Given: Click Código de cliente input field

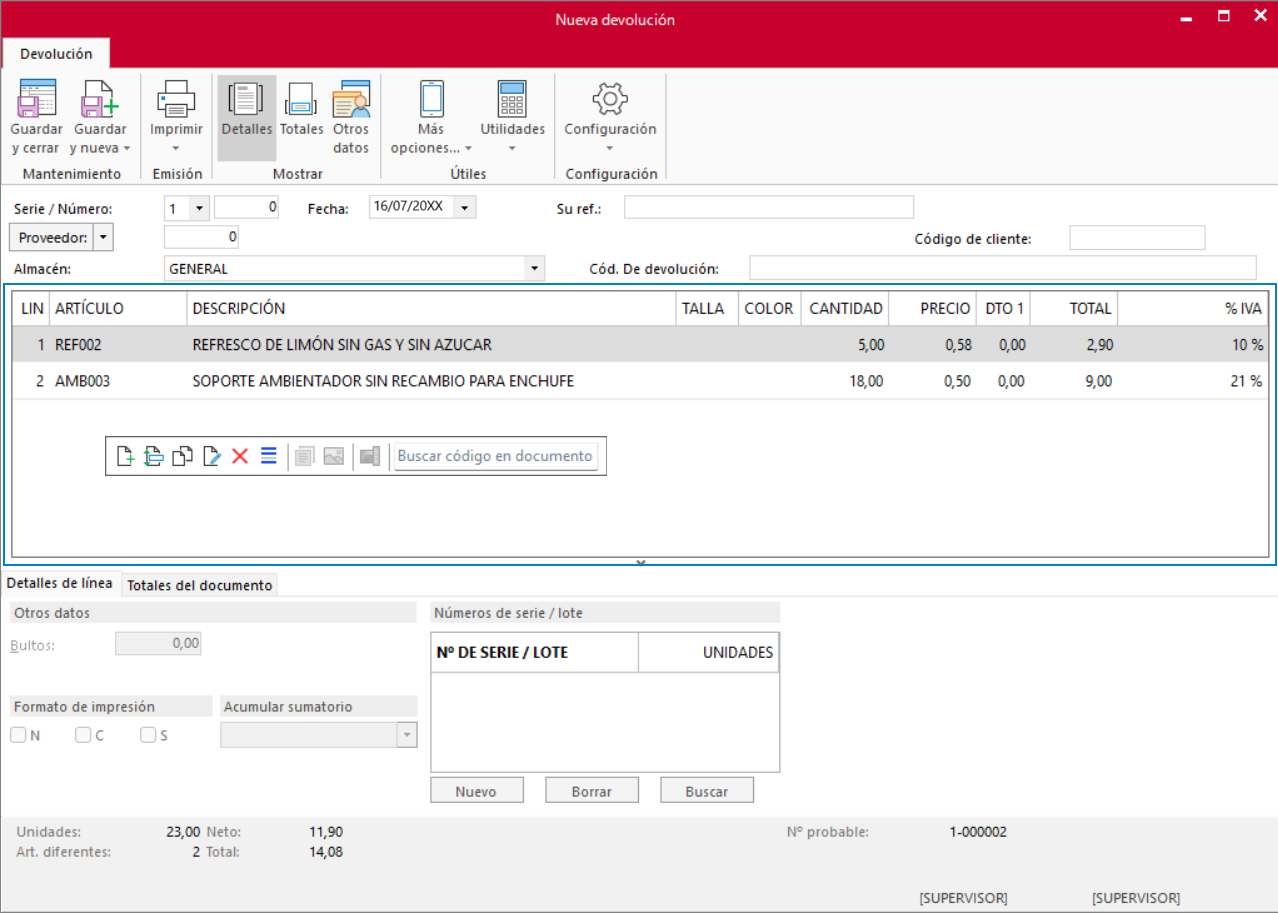Looking at the screenshot, I should [1137, 238].
